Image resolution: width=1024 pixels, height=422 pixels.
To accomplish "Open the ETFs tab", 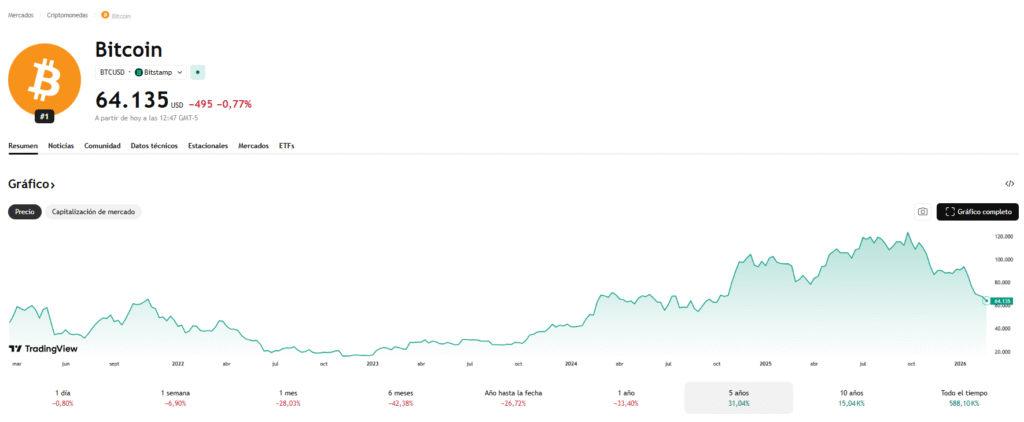I will coord(287,146).
